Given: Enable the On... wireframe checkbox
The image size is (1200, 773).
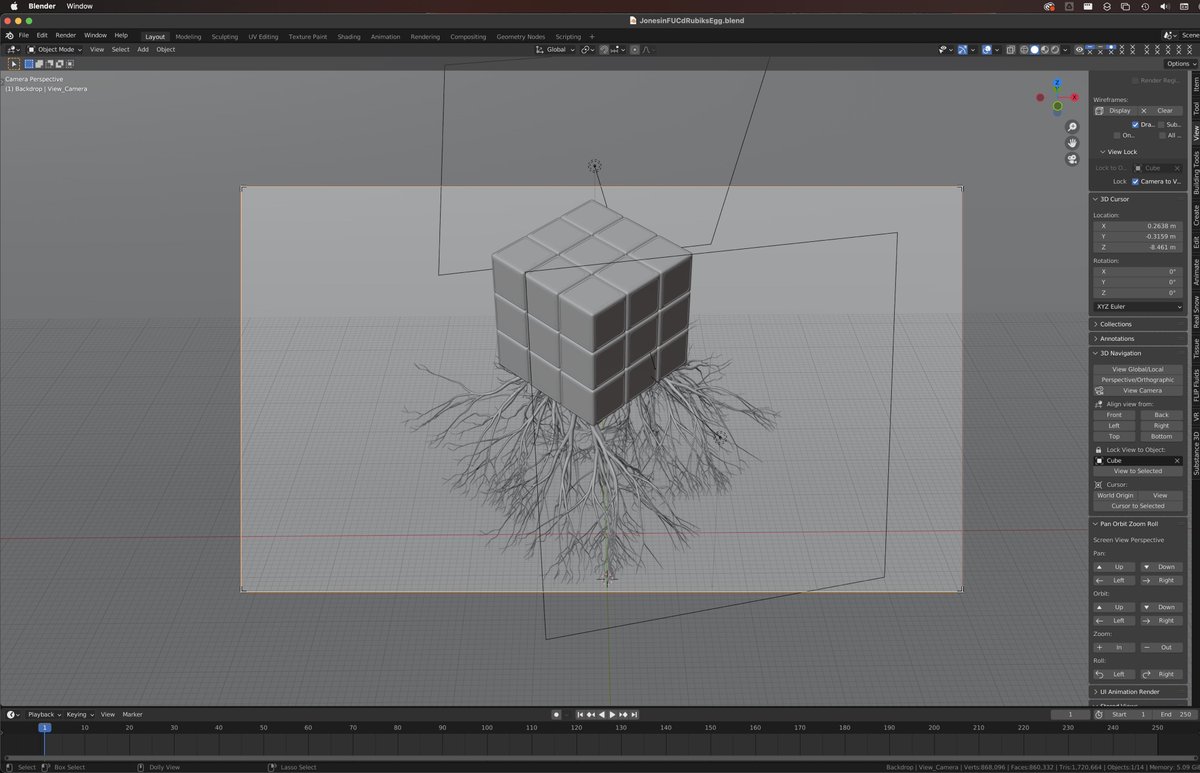Looking at the screenshot, I should pos(1117,135).
